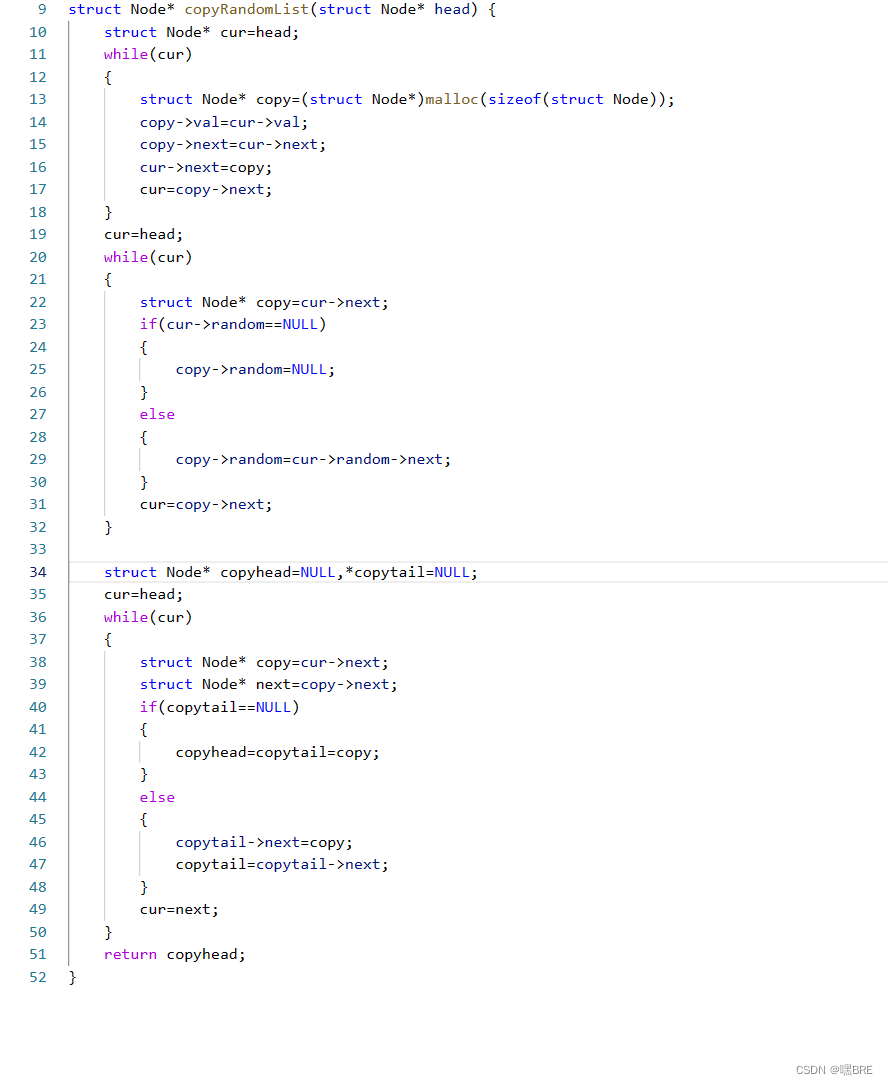This screenshot has width=888, height=1085.
Task: Click the sizeof keyword on line 13
Action: [514, 100]
